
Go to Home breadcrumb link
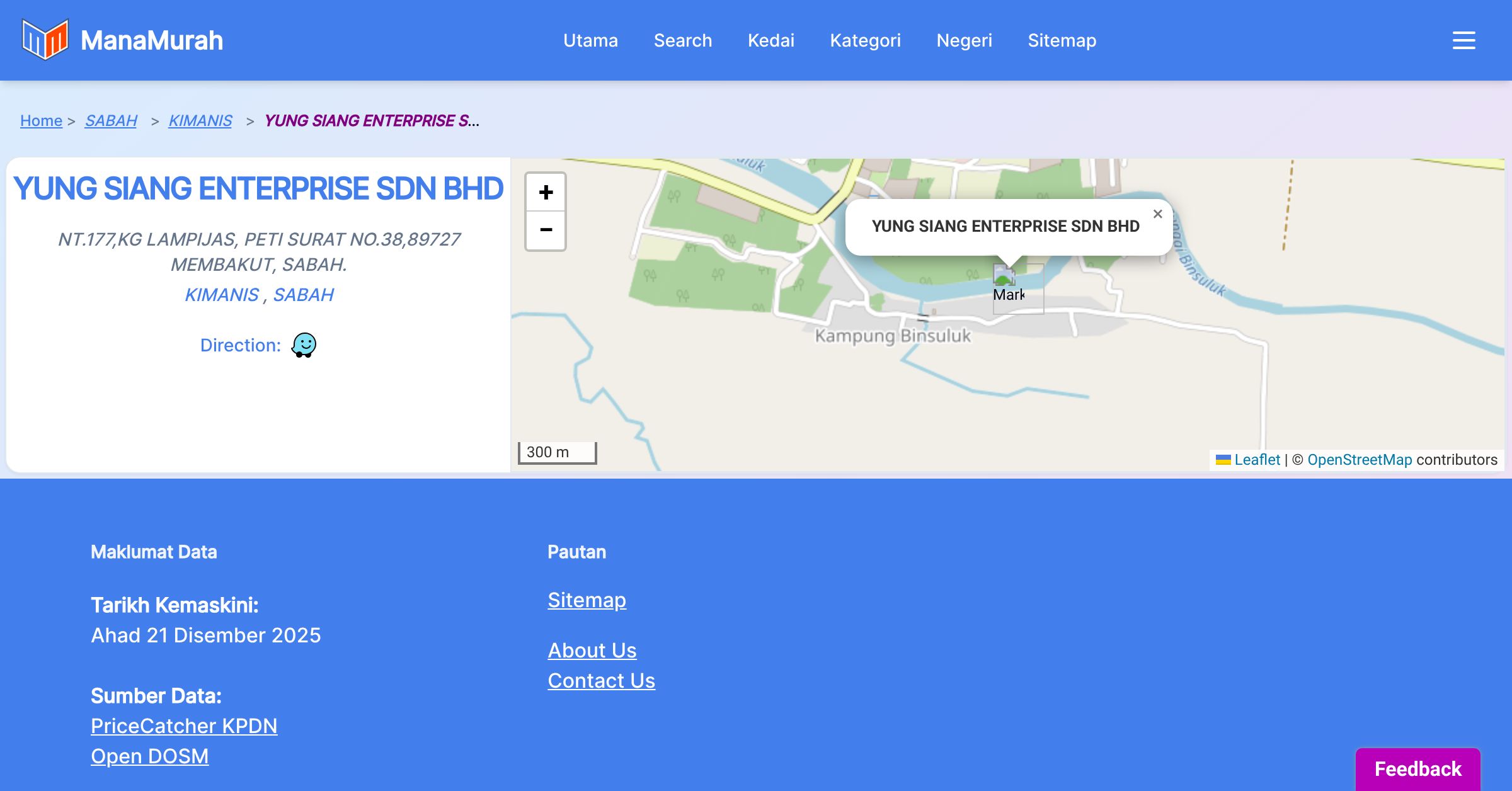pos(41,120)
